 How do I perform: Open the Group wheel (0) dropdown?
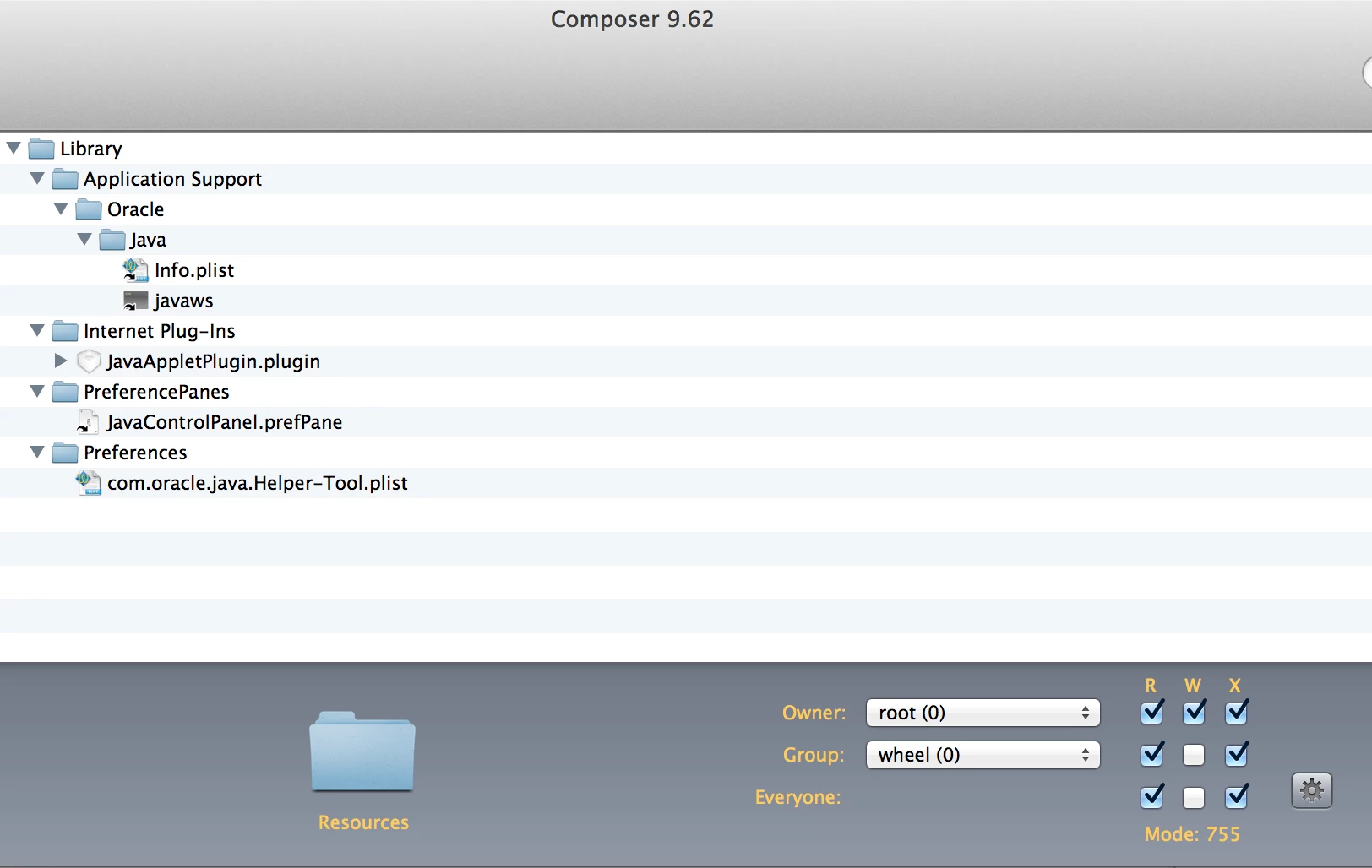983,755
